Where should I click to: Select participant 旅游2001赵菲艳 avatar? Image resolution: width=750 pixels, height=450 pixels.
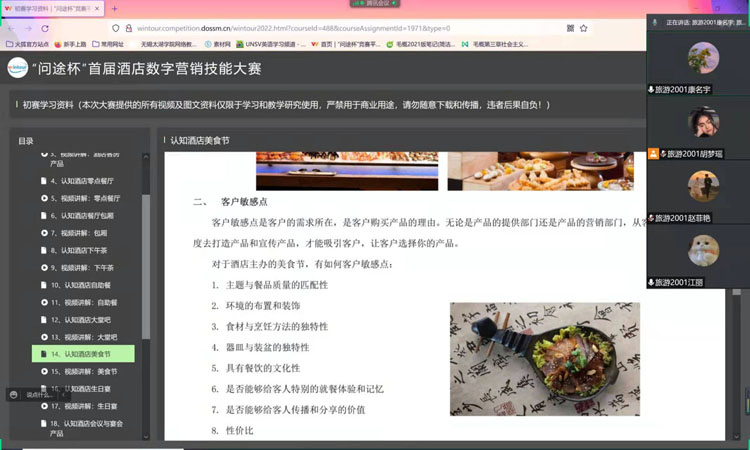click(x=703, y=186)
